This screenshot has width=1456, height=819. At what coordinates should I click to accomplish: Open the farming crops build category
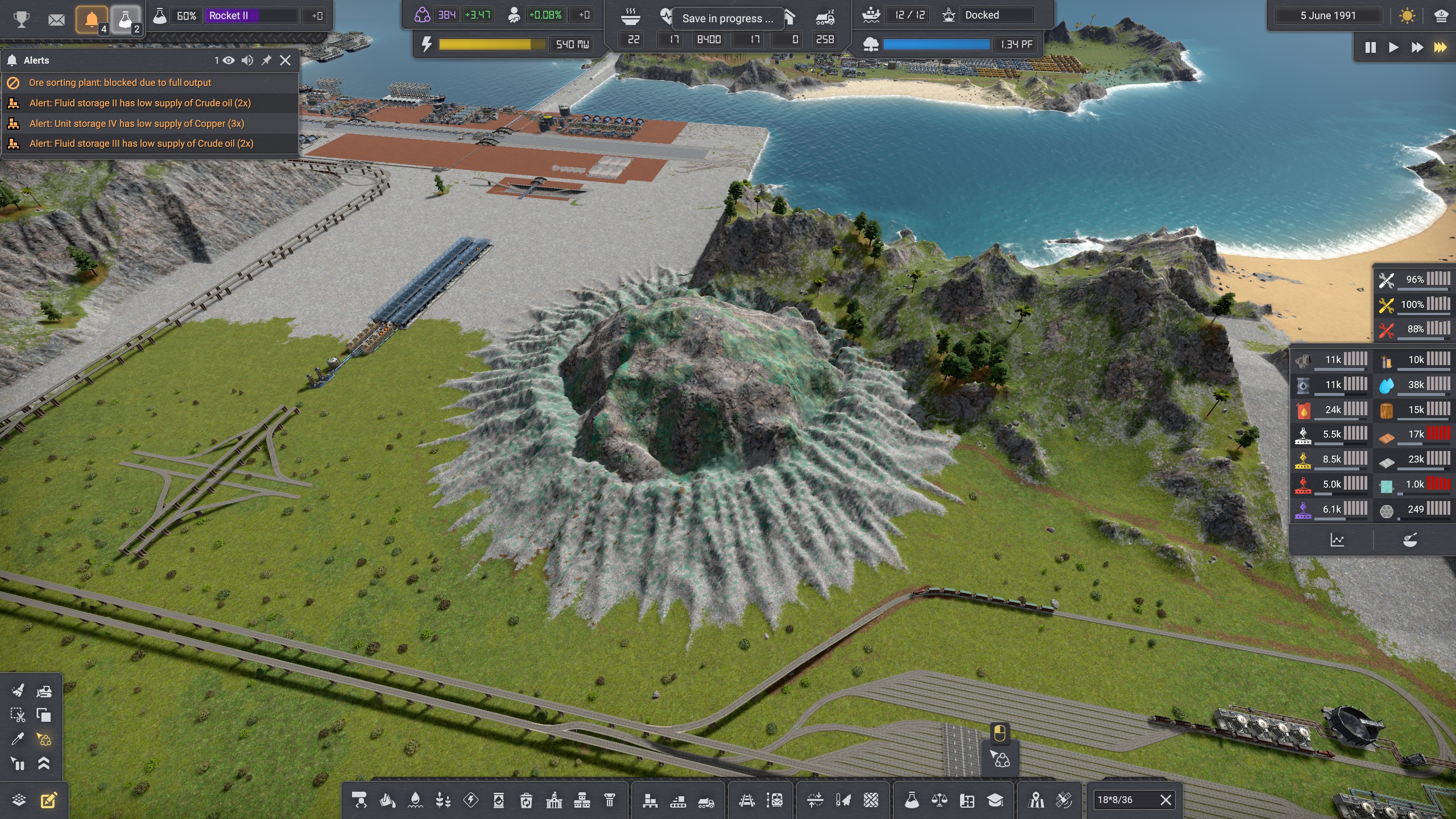[443, 801]
